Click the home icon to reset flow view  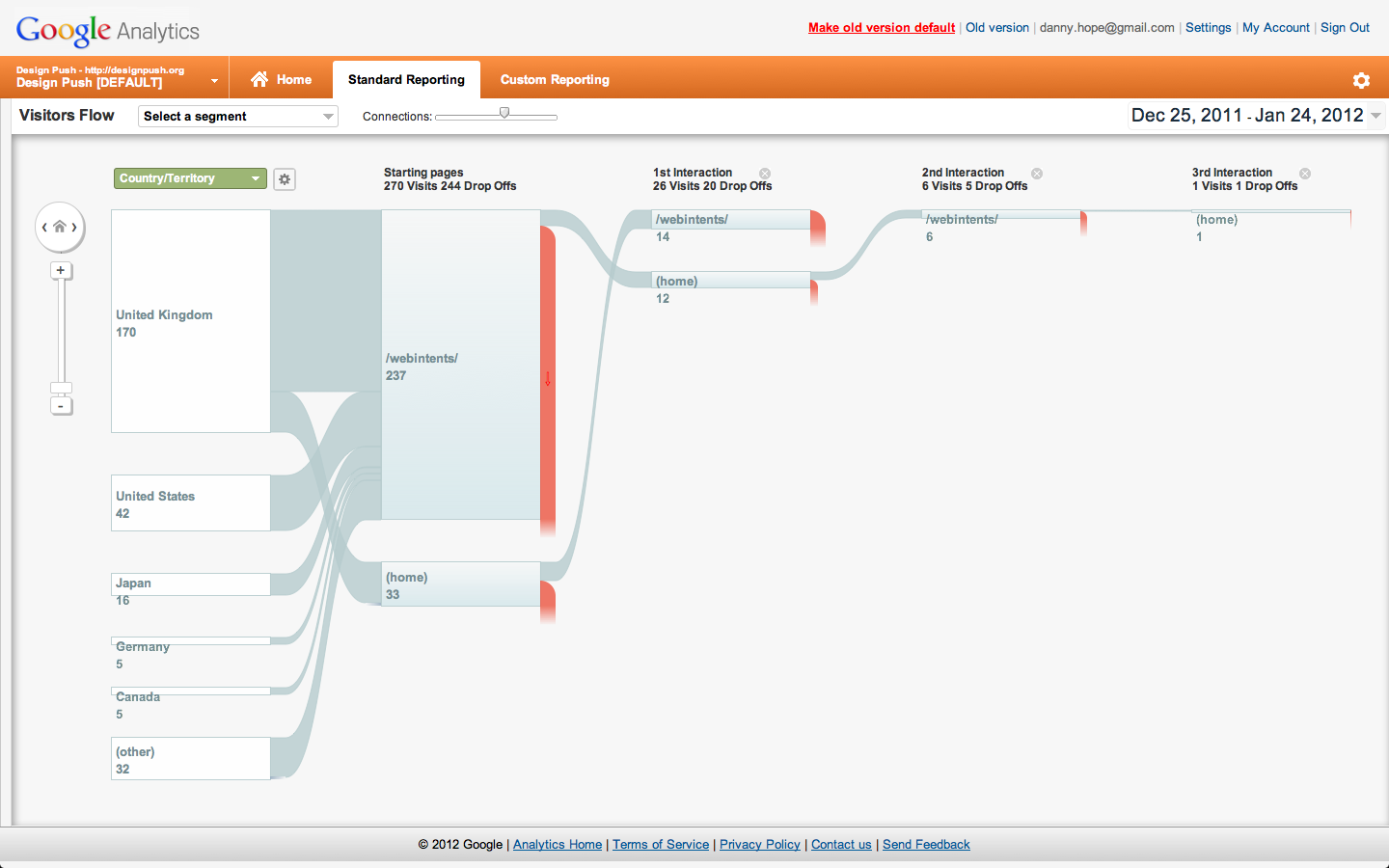[60, 227]
